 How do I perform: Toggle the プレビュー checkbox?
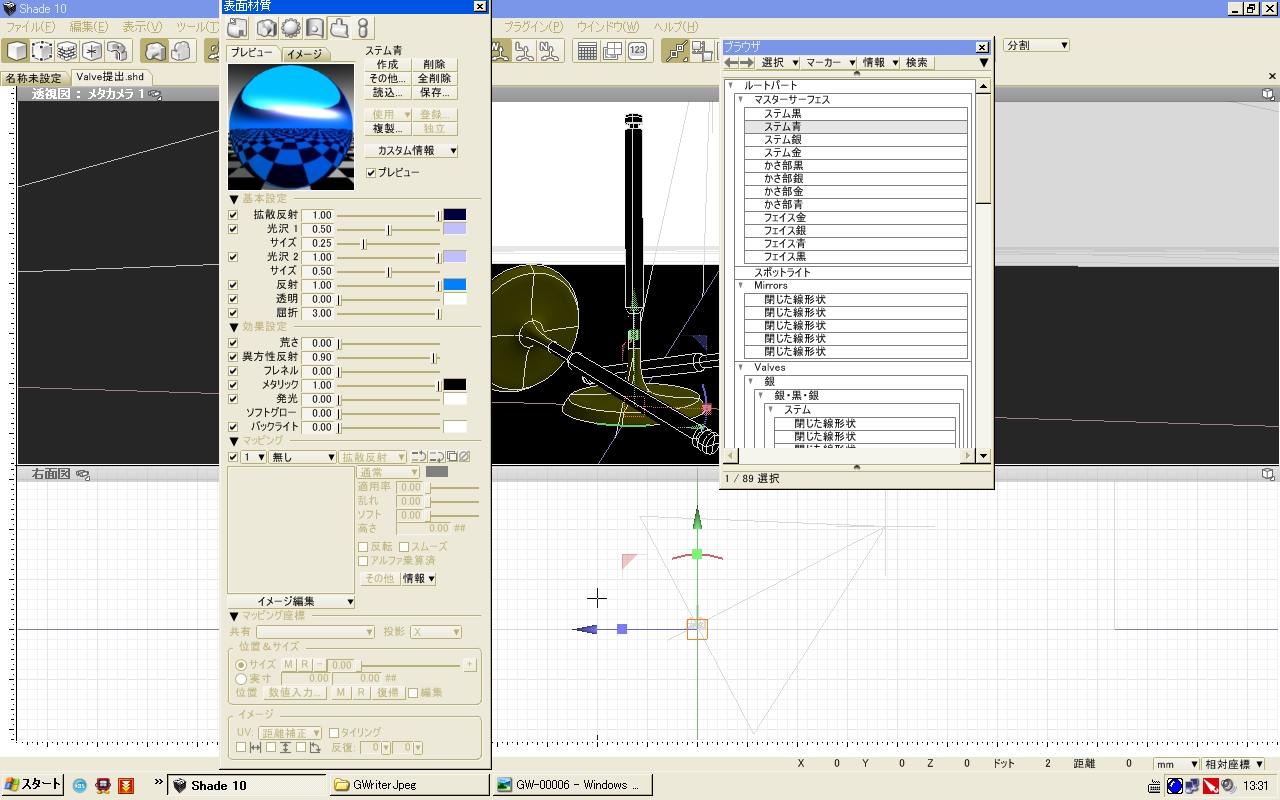(x=372, y=173)
